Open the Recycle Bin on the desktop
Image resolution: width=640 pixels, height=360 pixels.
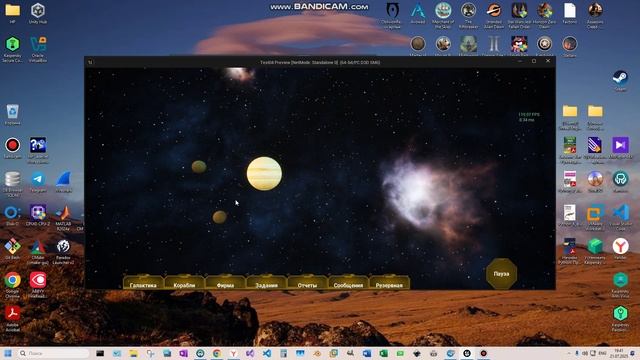click(x=12, y=114)
